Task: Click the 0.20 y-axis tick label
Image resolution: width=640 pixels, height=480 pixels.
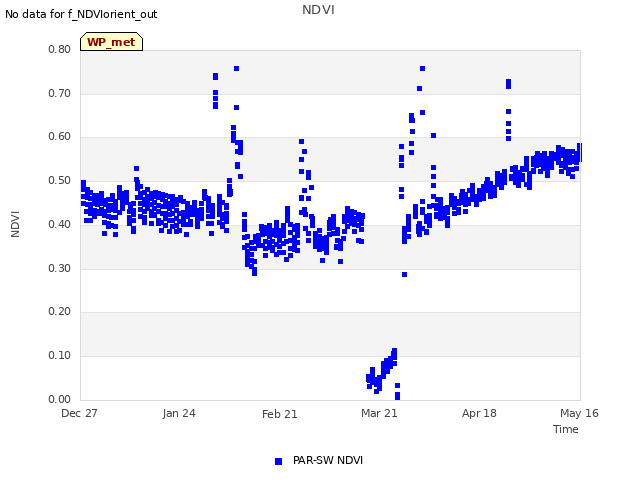Action: (60, 311)
